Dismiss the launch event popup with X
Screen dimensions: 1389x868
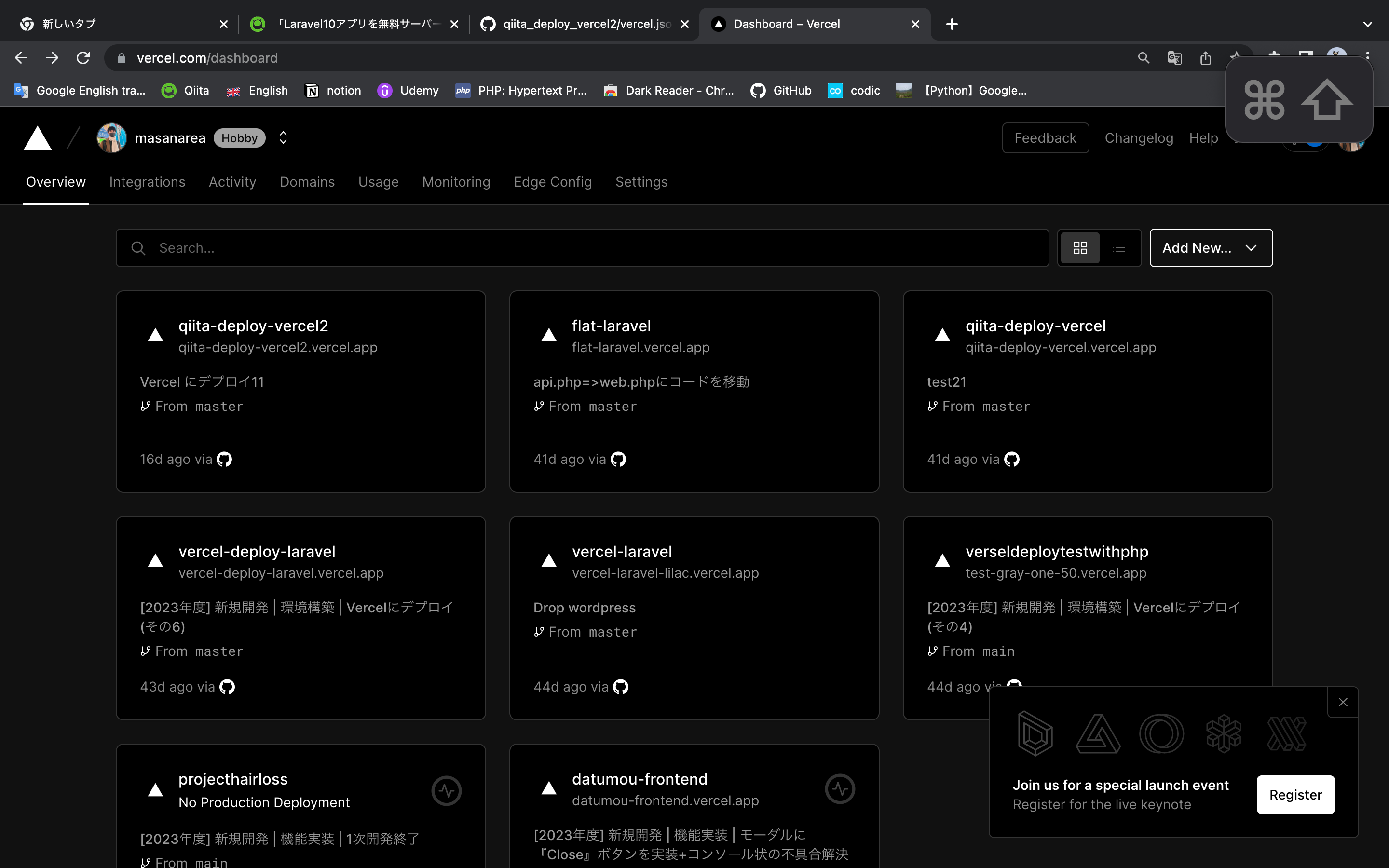[x=1343, y=702]
